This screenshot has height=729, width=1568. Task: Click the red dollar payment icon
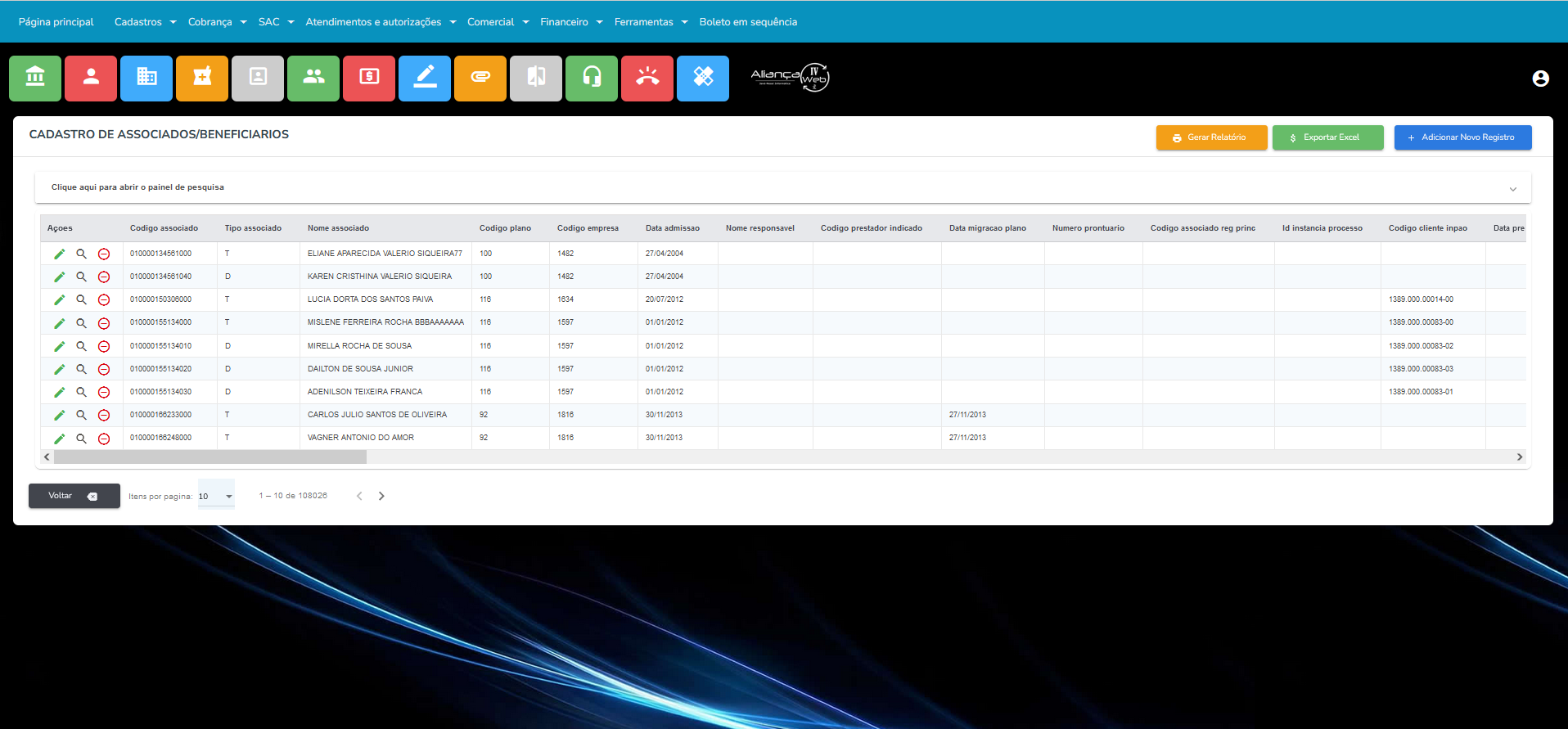coord(369,78)
